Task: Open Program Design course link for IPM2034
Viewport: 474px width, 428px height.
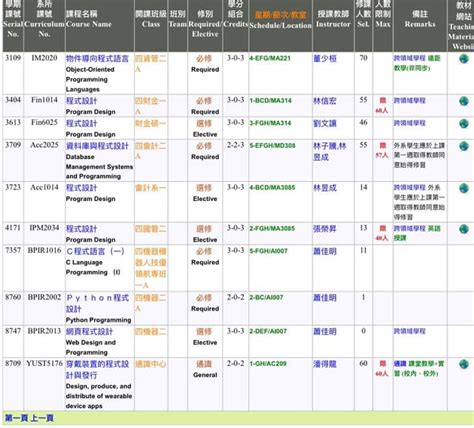Action: [x=81, y=229]
